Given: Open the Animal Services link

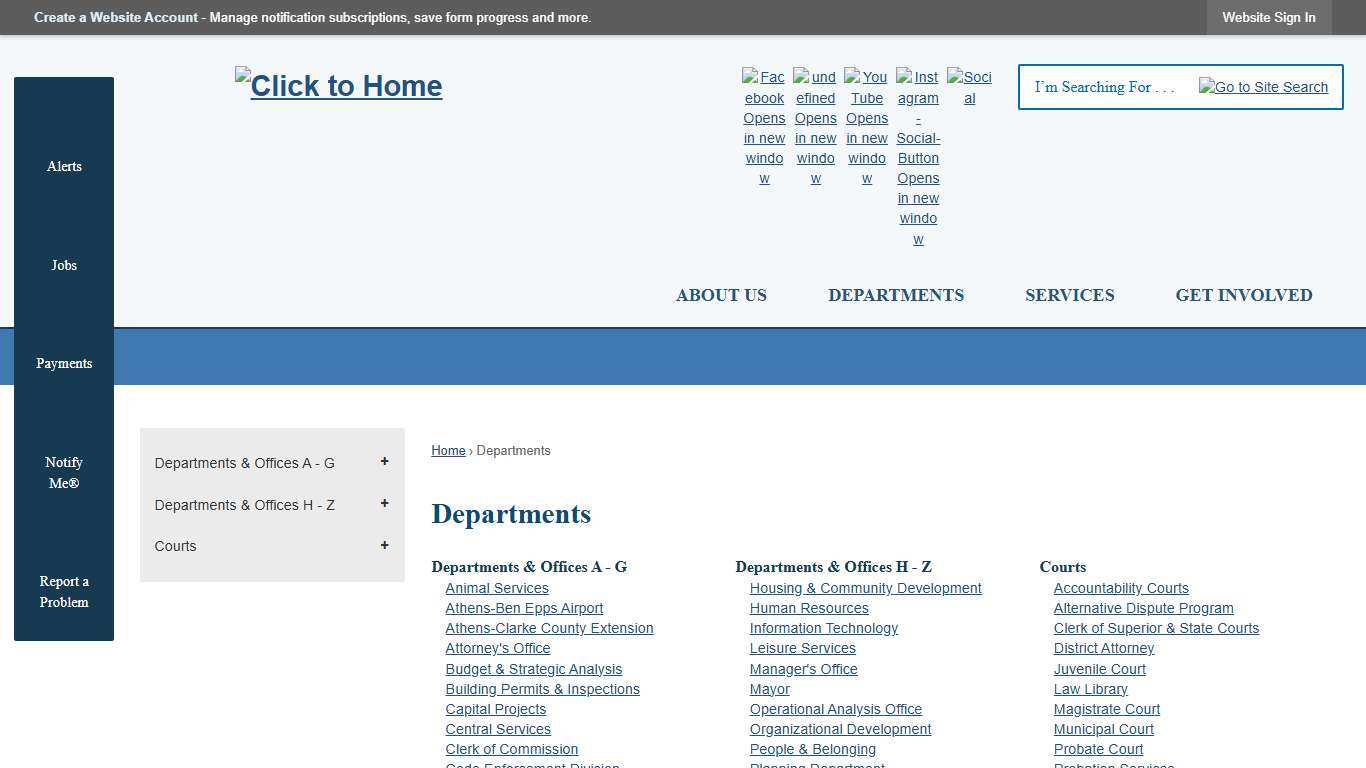Looking at the screenshot, I should click(x=497, y=588).
